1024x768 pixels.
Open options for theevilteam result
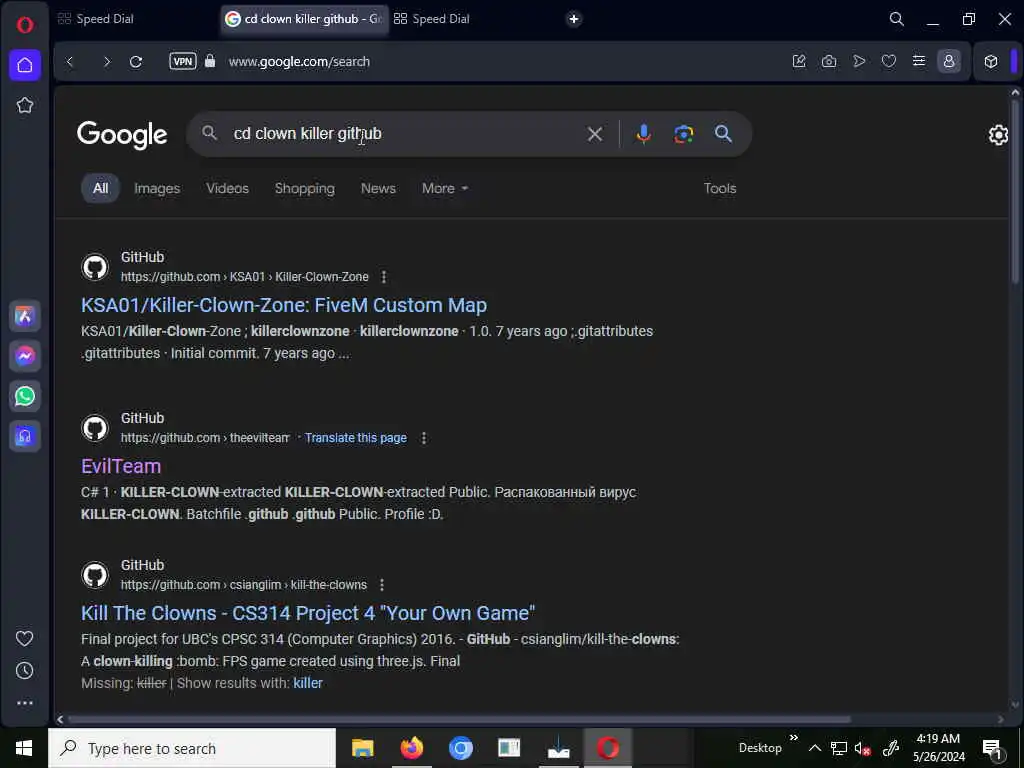point(424,438)
